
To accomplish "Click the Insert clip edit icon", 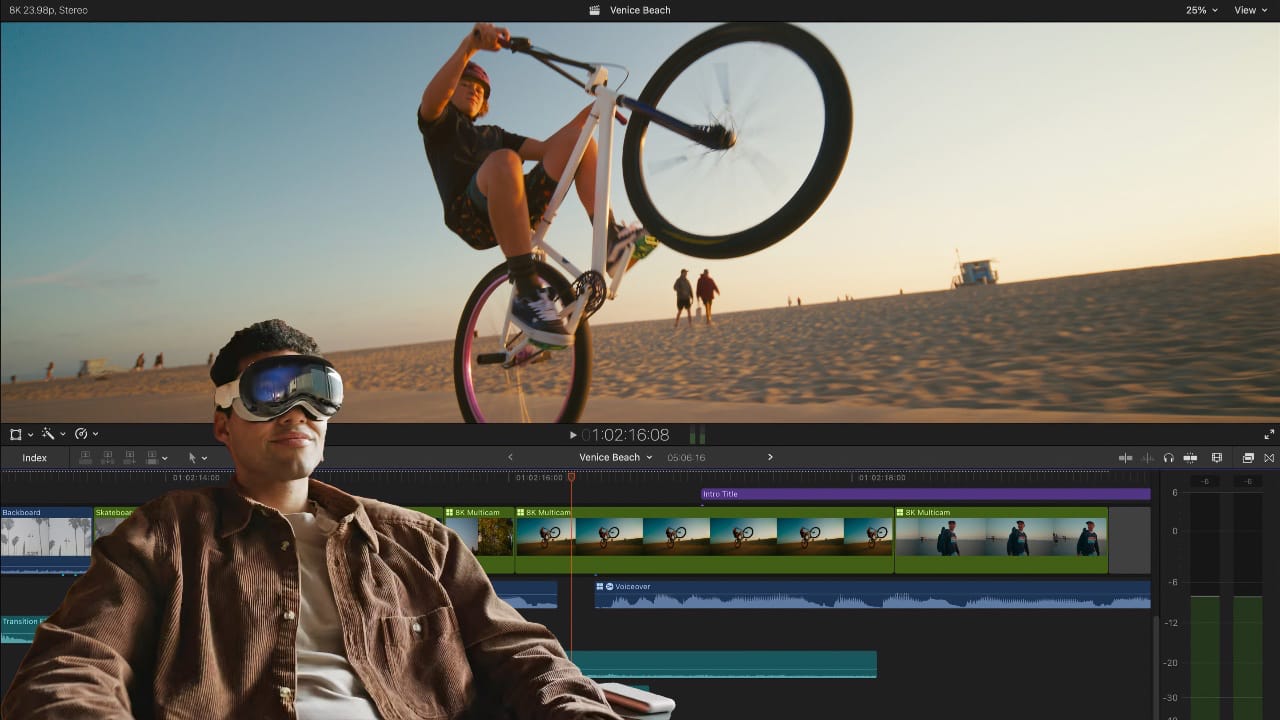I will pyautogui.click(x=107, y=458).
